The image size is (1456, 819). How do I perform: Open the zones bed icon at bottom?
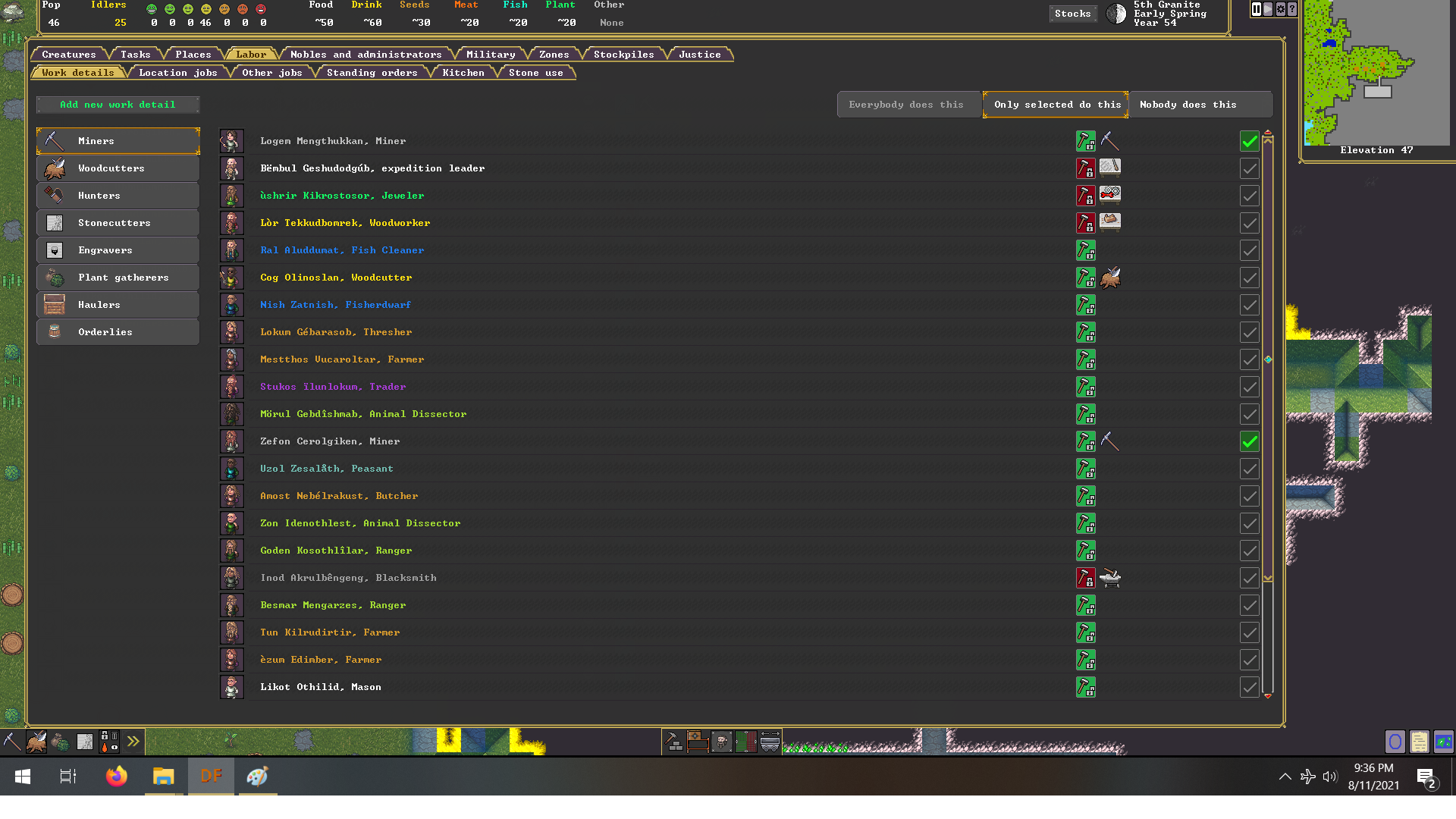tap(698, 742)
